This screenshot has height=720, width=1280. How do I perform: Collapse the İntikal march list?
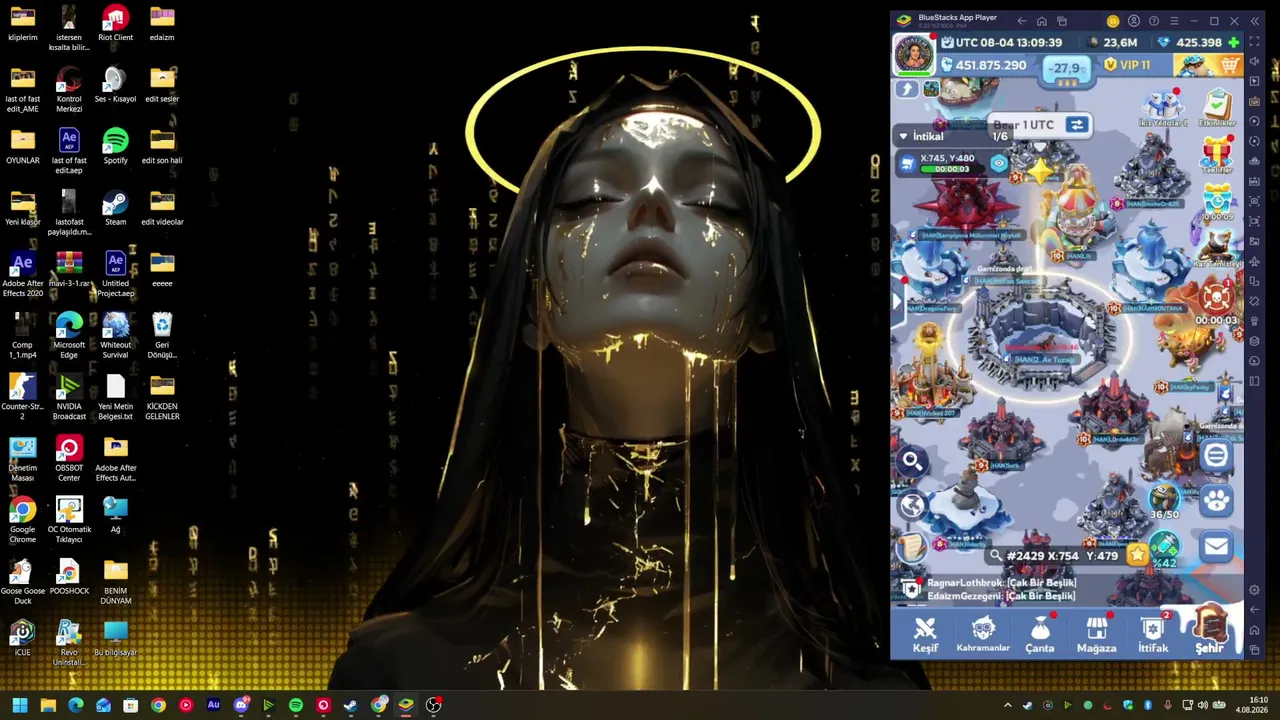(903, 136)
